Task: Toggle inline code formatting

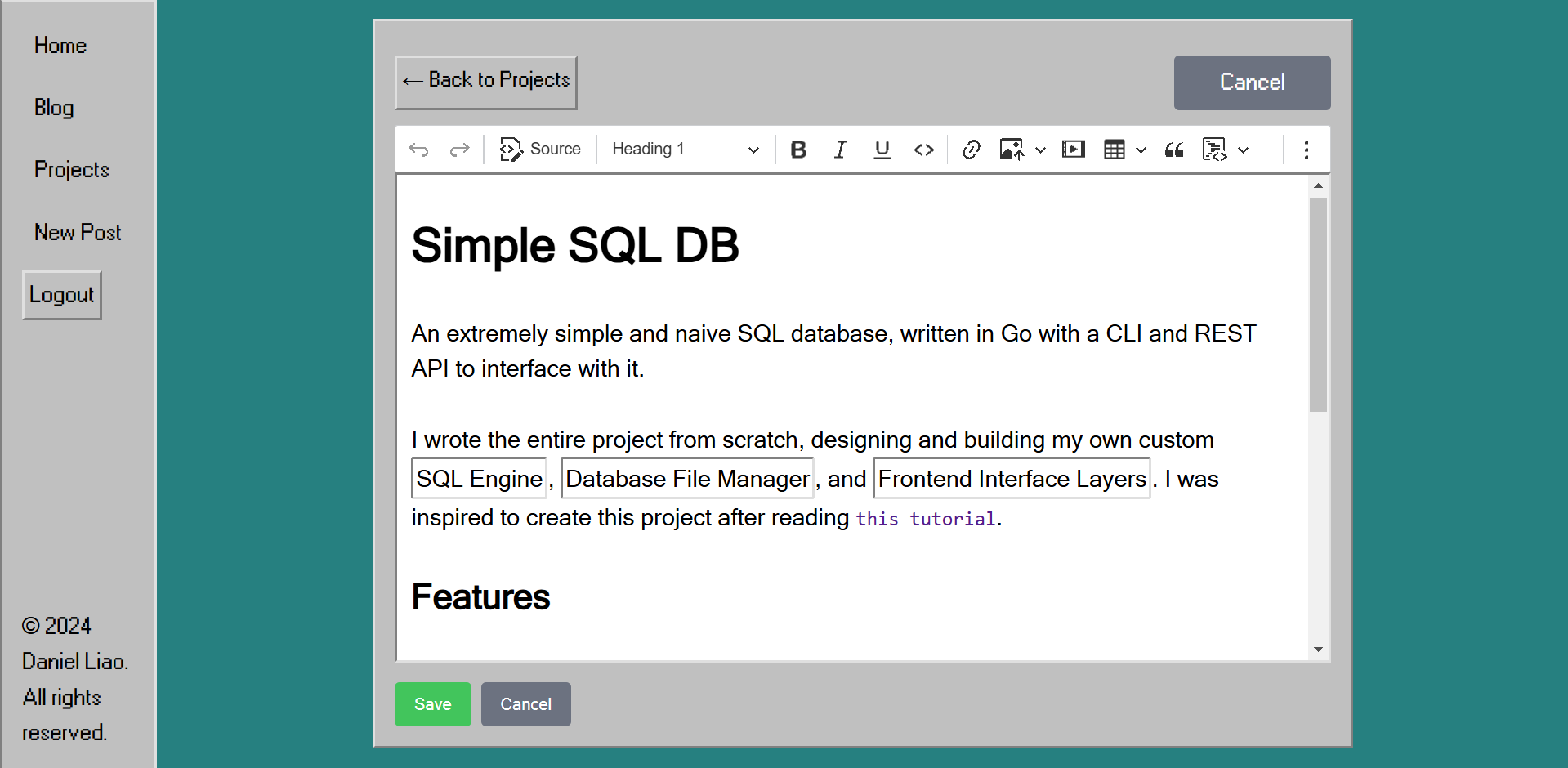Action: tap(923, 150)
